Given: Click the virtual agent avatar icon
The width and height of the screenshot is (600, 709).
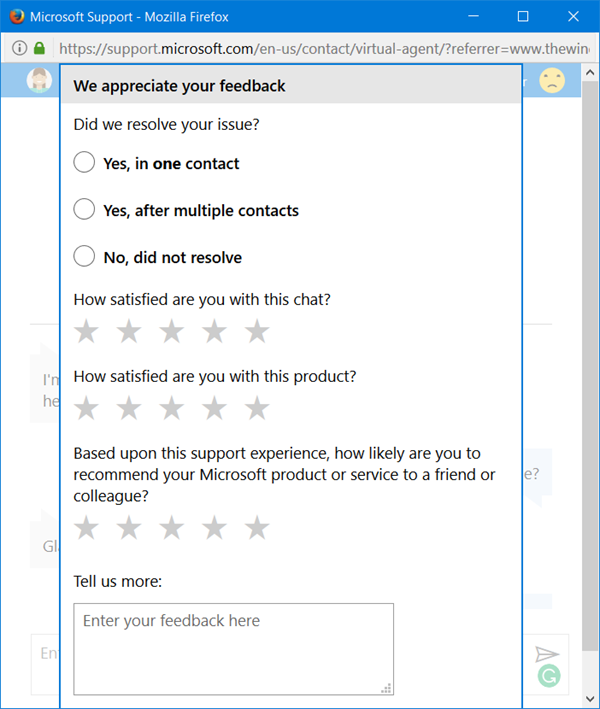Looking at the screenshot, I should 39,80.
